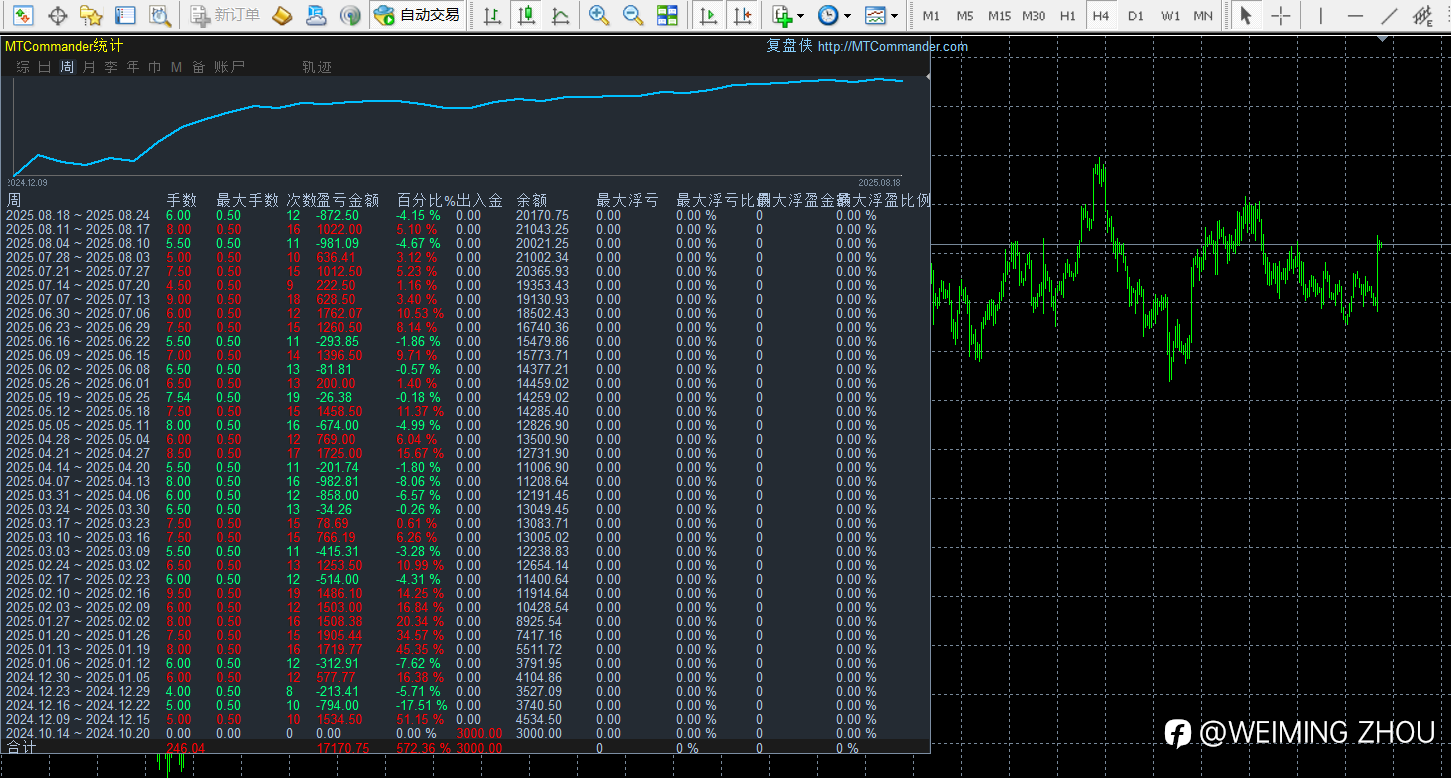Switch to the M tab
Viewport: 1451px width, 778px height.
(x=176, y=67)
